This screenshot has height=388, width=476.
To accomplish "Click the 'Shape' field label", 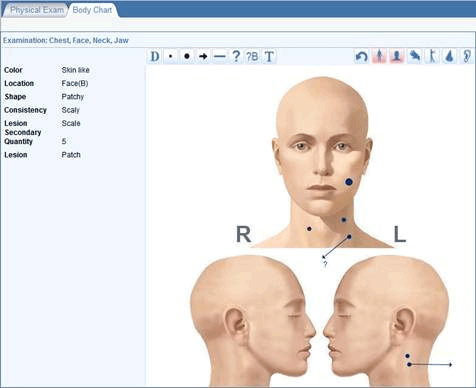I will point(15,97).
